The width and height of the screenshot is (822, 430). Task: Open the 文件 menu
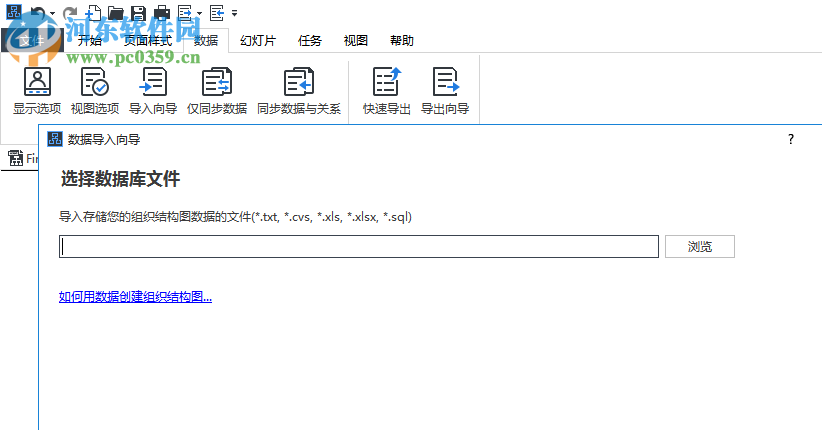pos(31,40)
